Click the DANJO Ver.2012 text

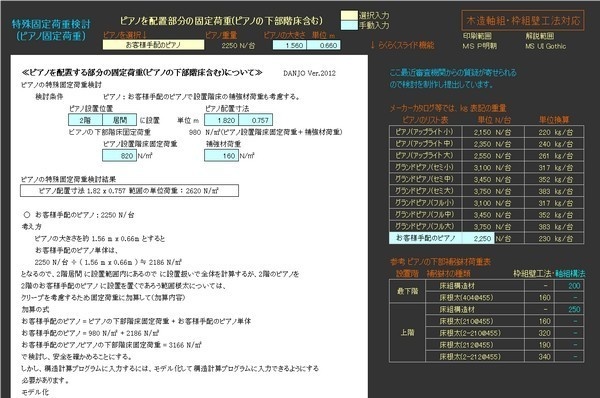310,73
